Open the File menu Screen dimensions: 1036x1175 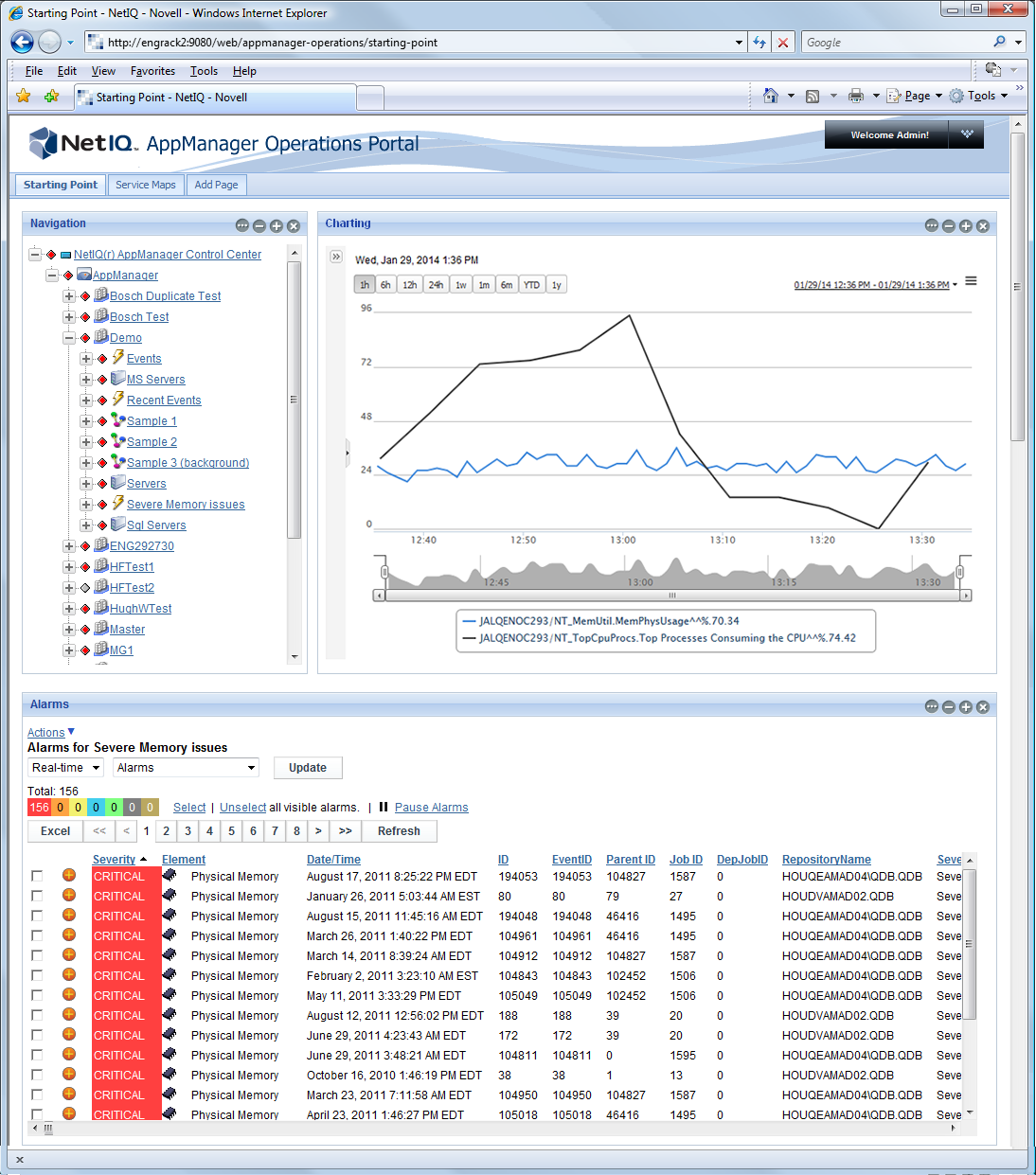[34, 71]
